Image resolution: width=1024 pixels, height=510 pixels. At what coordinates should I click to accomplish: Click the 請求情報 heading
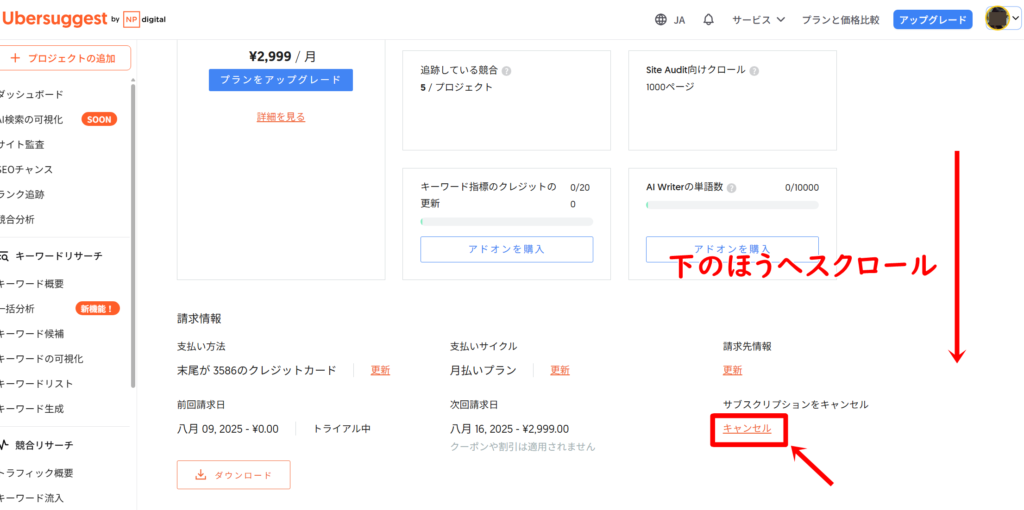click(x=199, y=319)
